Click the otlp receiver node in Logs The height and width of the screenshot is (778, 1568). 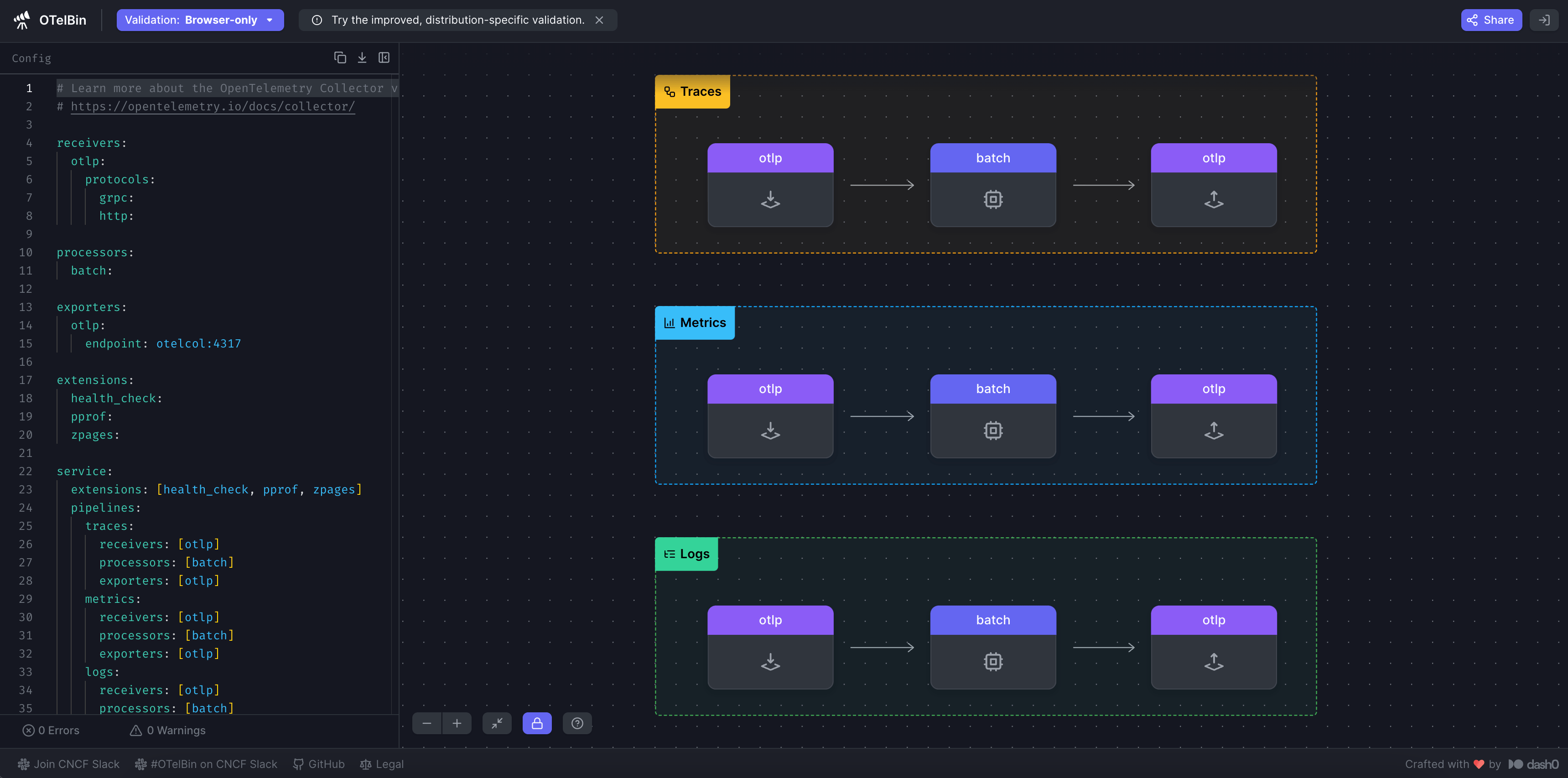[770, 647]
